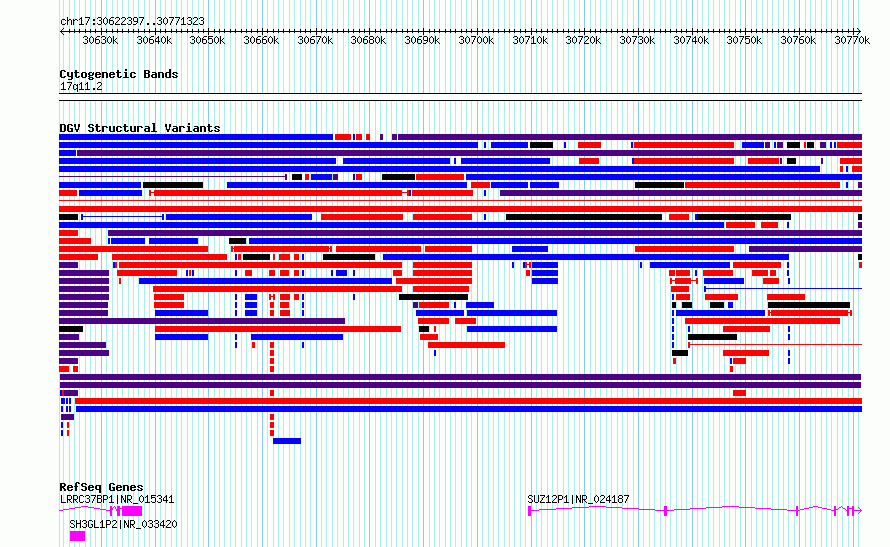Viewport: 890px width, 547px height.
Task: Click the 30720k ruler label
Action: tap(583, 40)
